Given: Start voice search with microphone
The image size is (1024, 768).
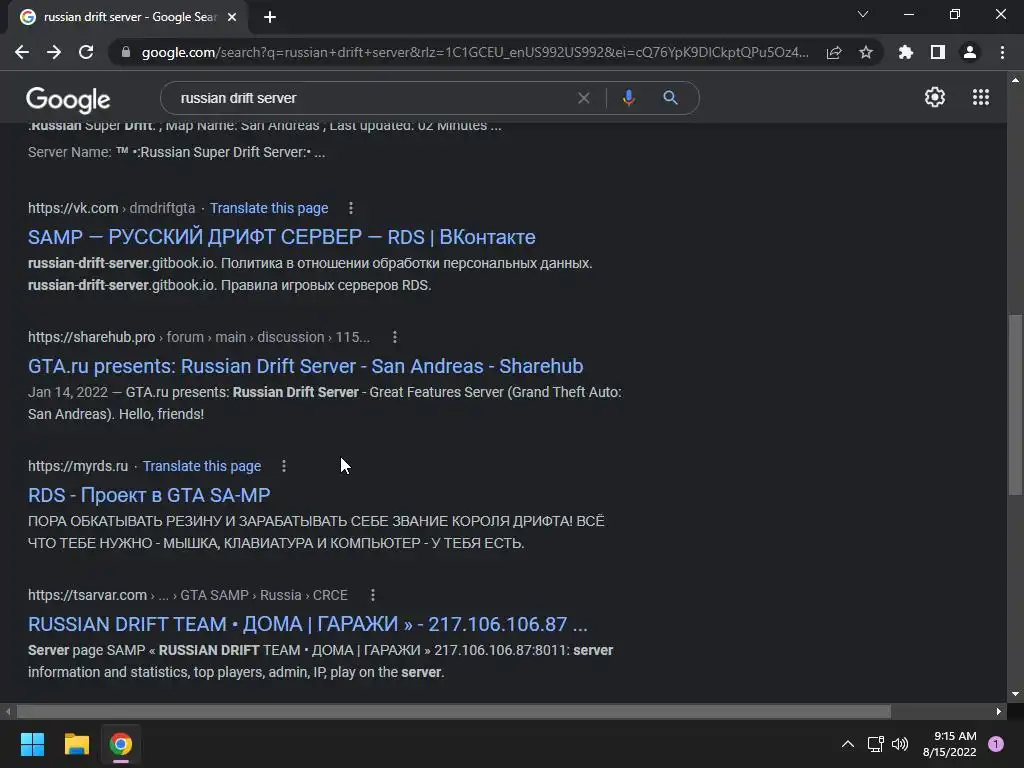Looking at the screenshot, I should click(628, 98).
